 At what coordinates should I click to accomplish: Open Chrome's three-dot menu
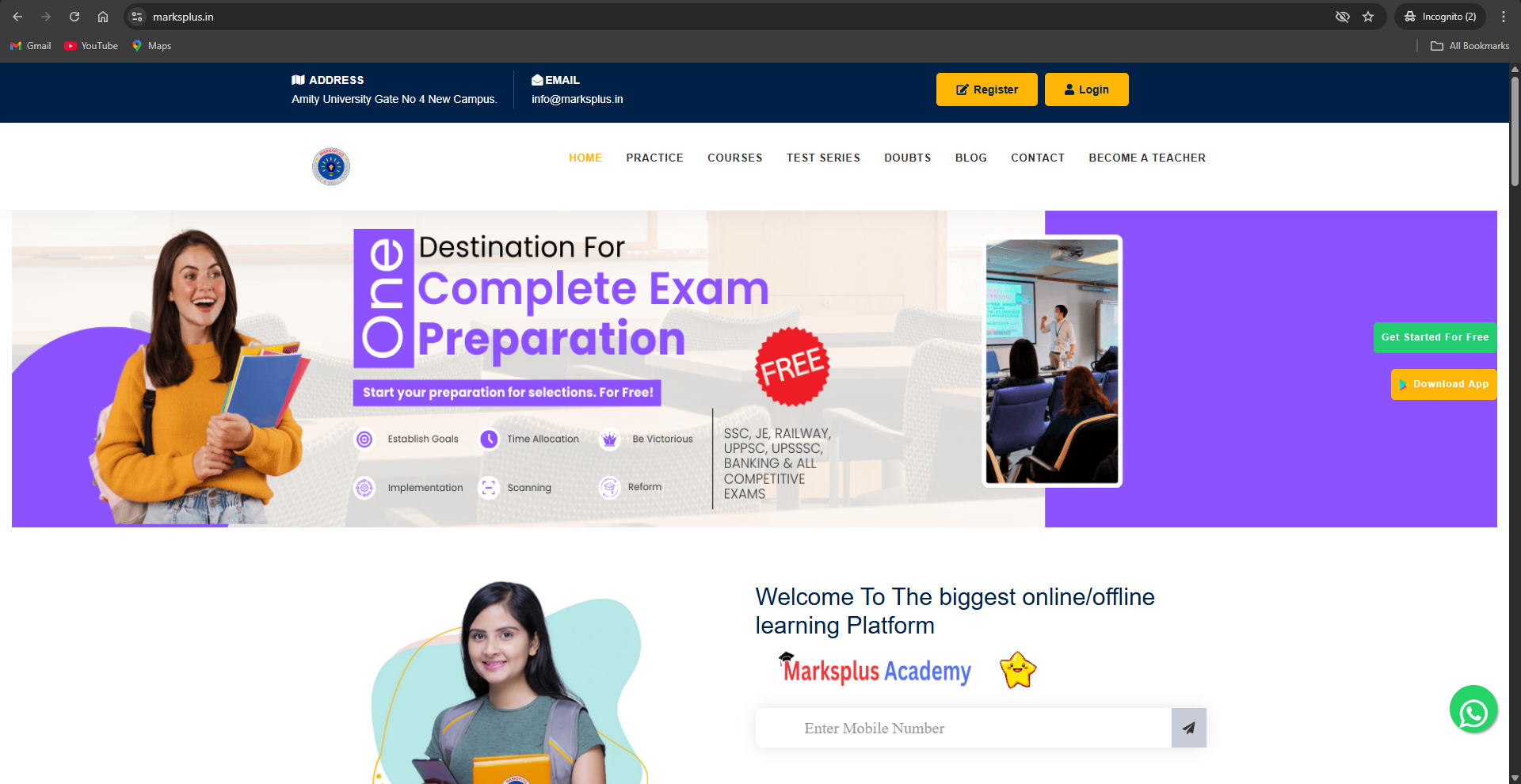[x=1504, y=17]
